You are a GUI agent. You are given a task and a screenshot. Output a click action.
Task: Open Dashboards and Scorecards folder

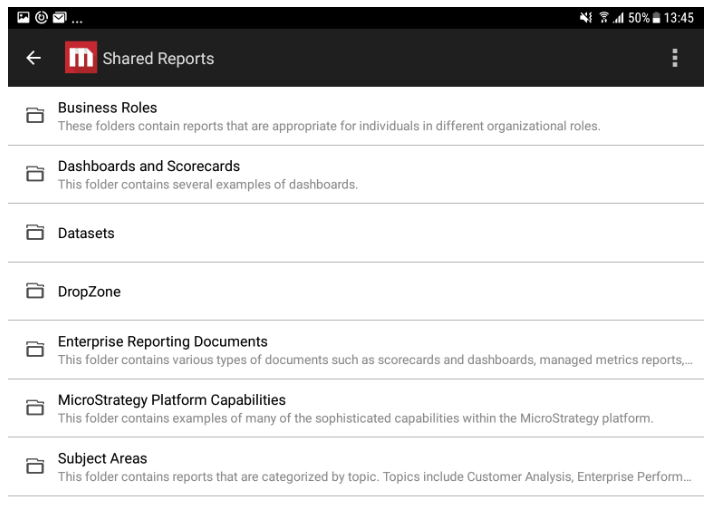(356, 175)
